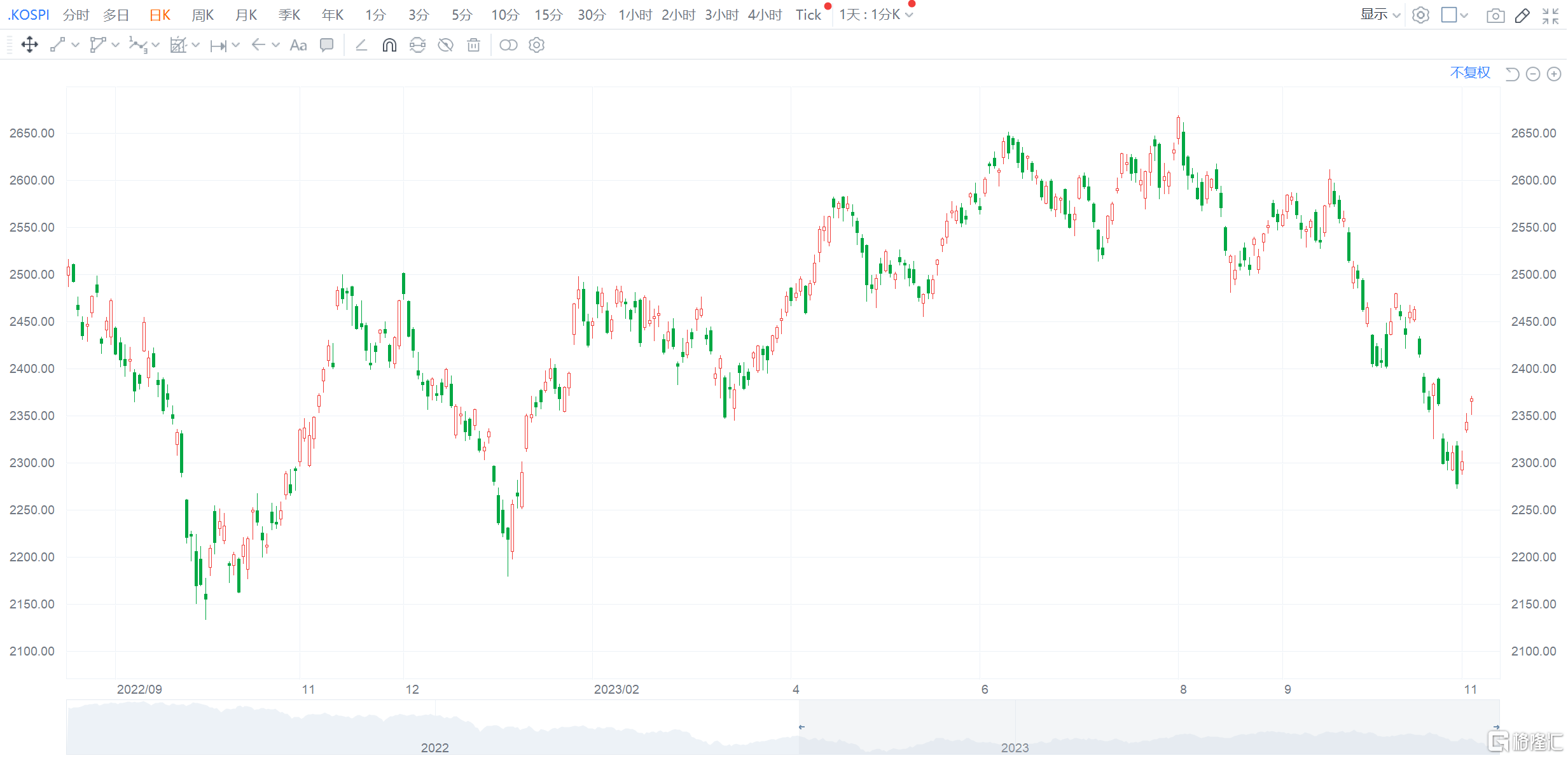Click the 2022/09 date axis label
This screenshot has width=1568, height=758.
139,689
